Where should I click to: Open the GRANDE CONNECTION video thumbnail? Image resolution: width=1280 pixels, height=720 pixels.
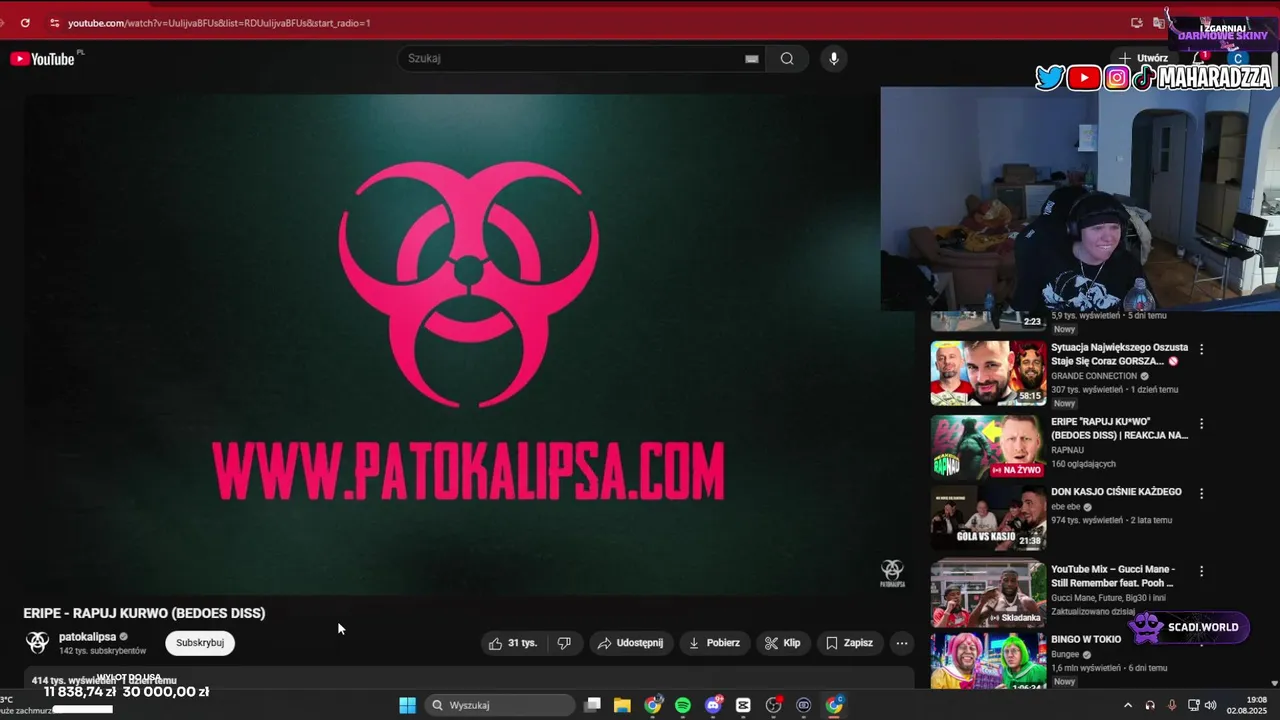coord(988,373)
